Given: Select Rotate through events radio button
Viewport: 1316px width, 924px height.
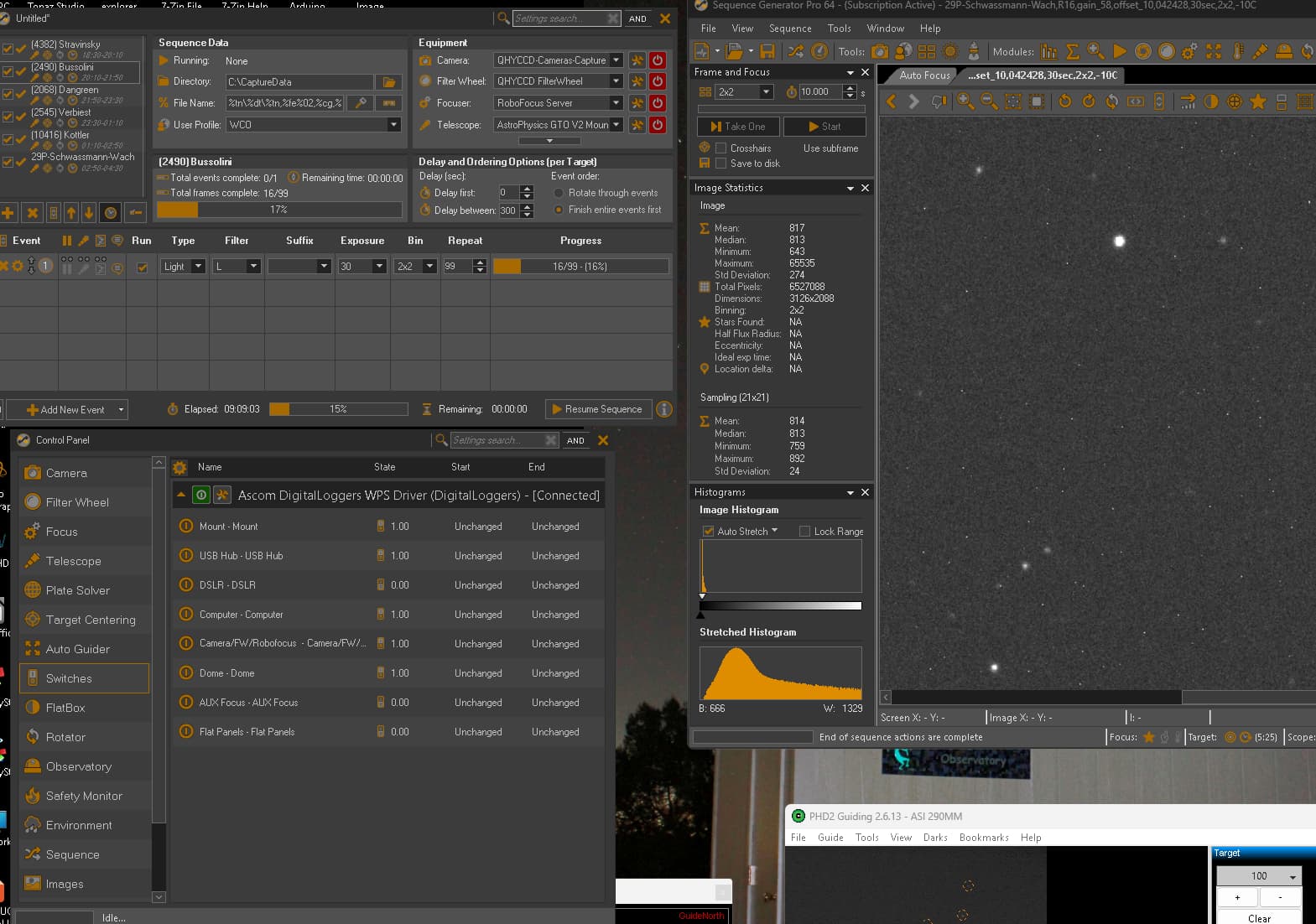Looking at the screenshot, I should click(559, 193).
